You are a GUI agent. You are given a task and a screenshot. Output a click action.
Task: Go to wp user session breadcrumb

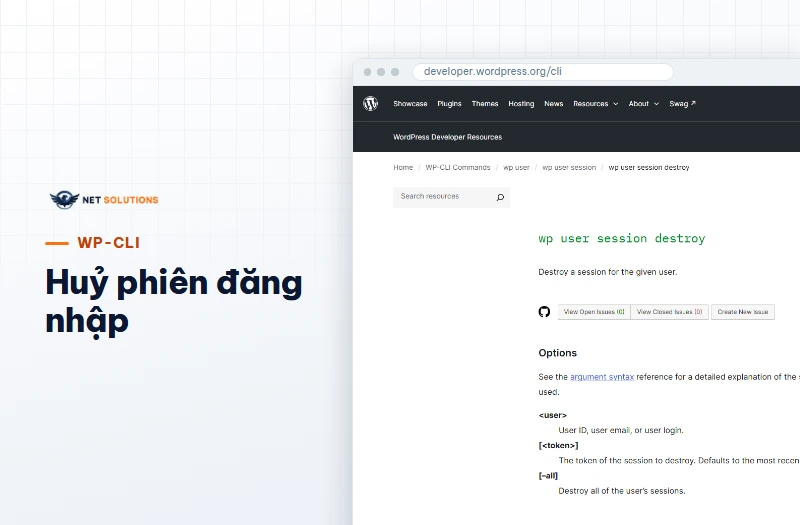tap(569, 167)
